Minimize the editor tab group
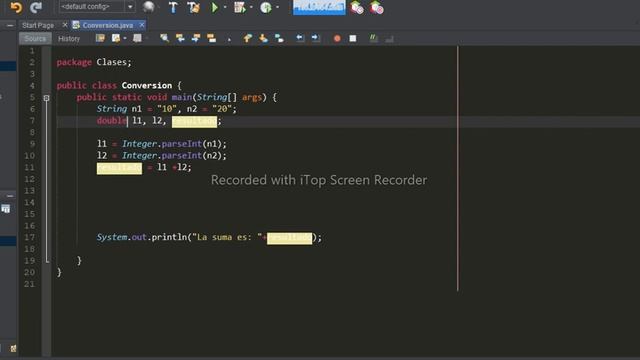Viewport: 640px width, 360px height. click(10, 25)
